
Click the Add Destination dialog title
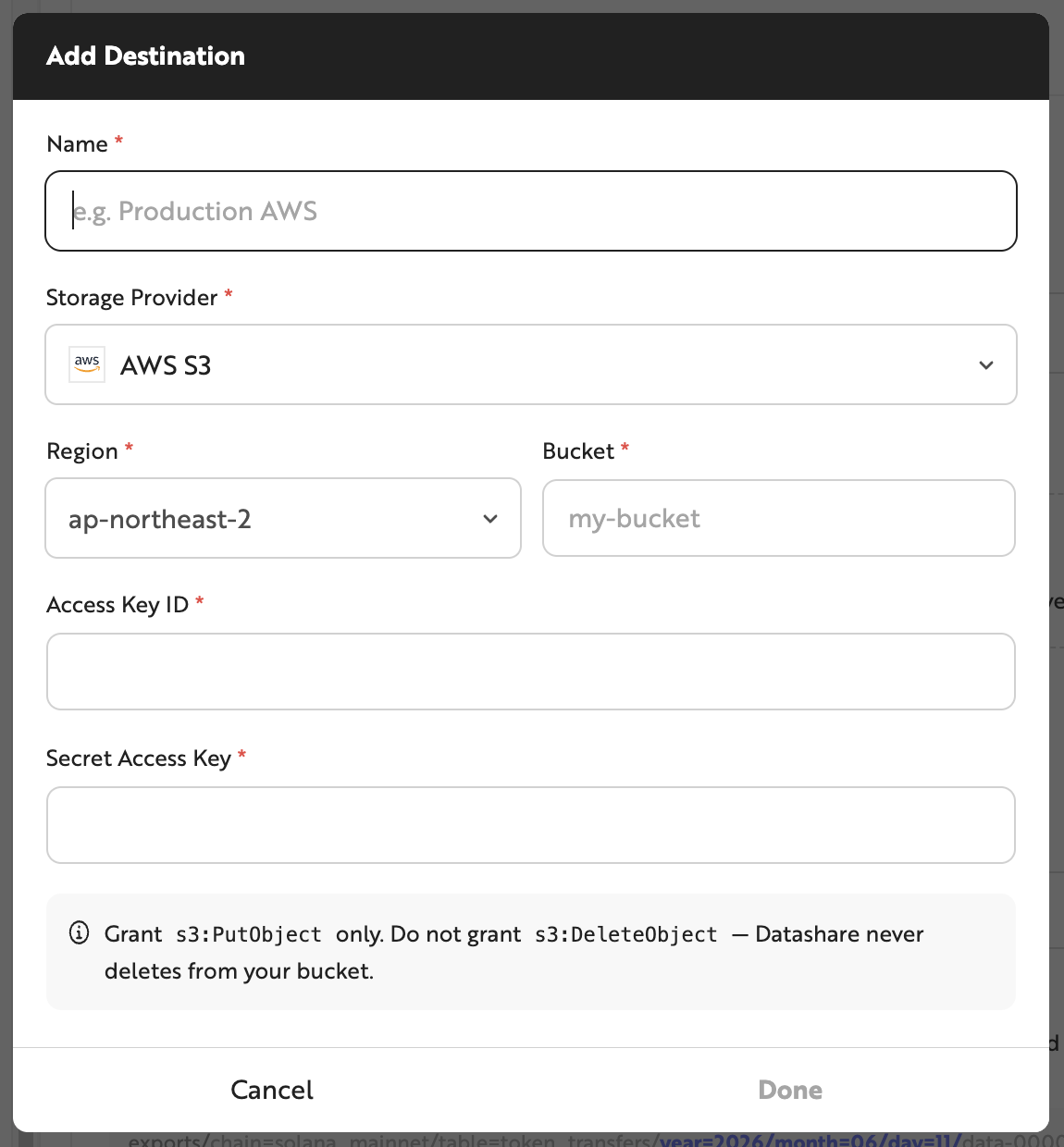pyautogui.click(x=146, y=55)
